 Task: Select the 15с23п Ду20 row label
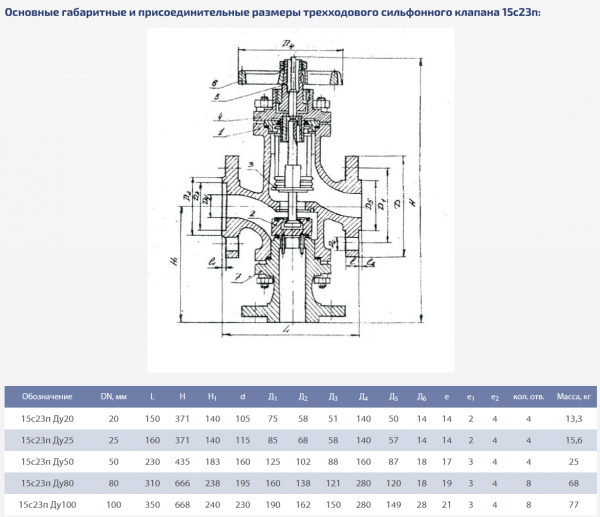point(48,418)
